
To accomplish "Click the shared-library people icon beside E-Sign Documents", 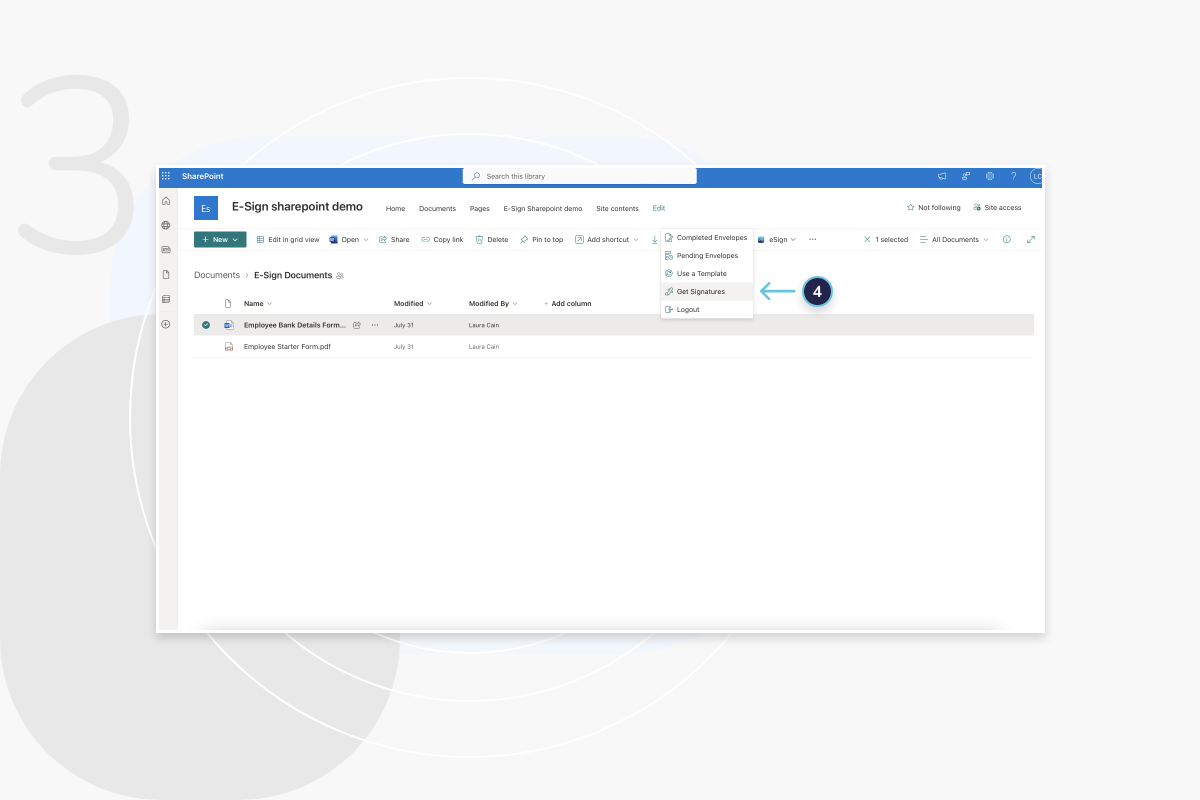I will pyautogui.click(x=340, y=276).
